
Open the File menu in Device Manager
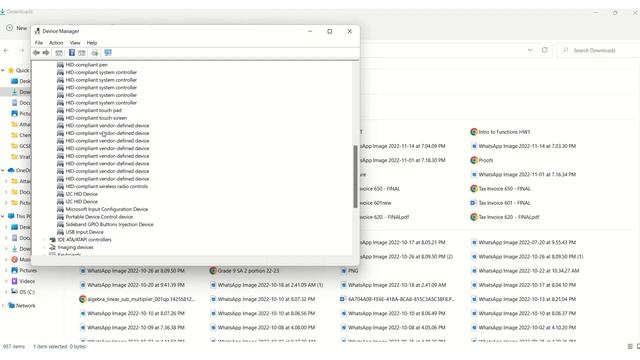tap(39, 42)
